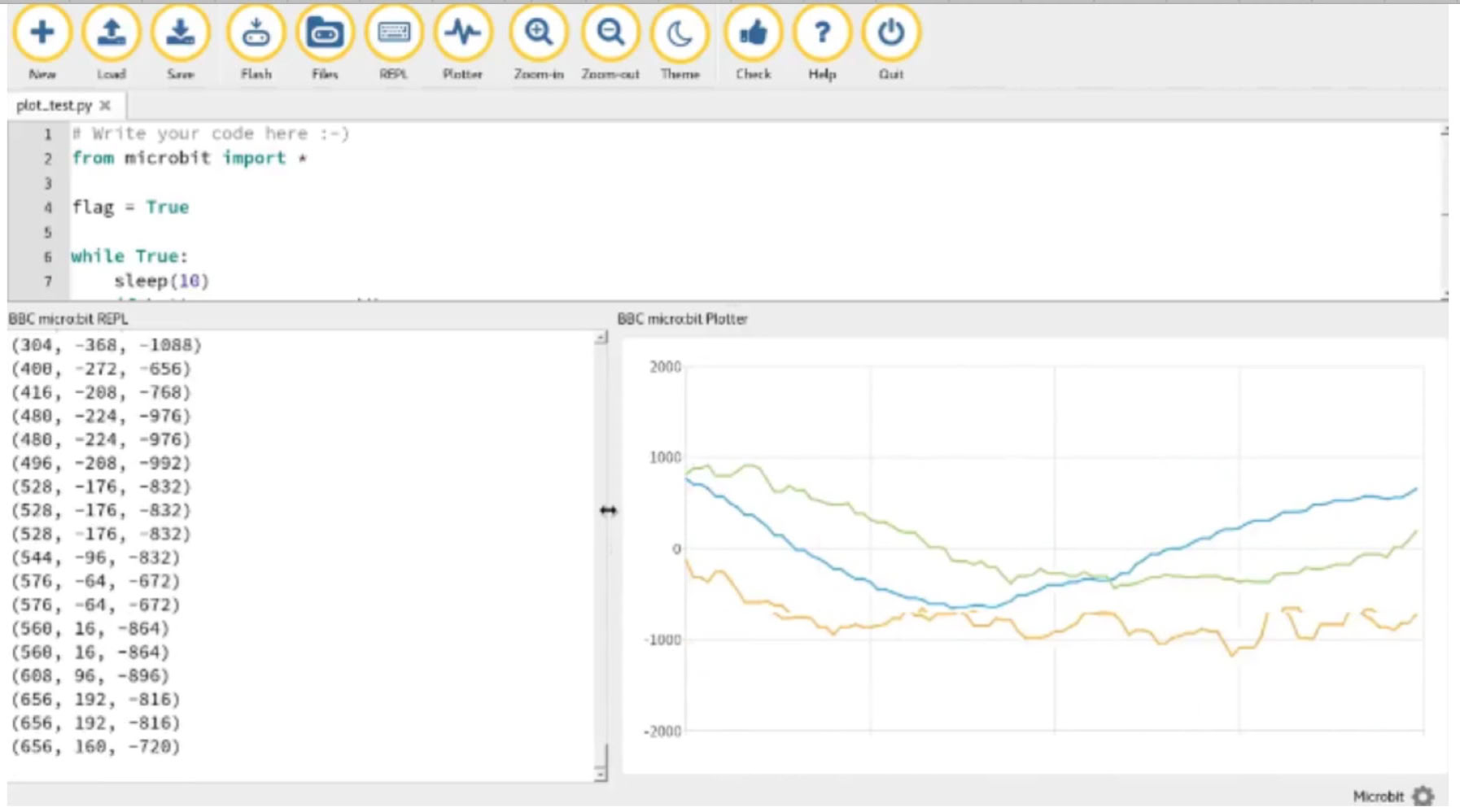1460x812 pixels.
Task: Close the plot_test.py tab
Action: [105, 105]
